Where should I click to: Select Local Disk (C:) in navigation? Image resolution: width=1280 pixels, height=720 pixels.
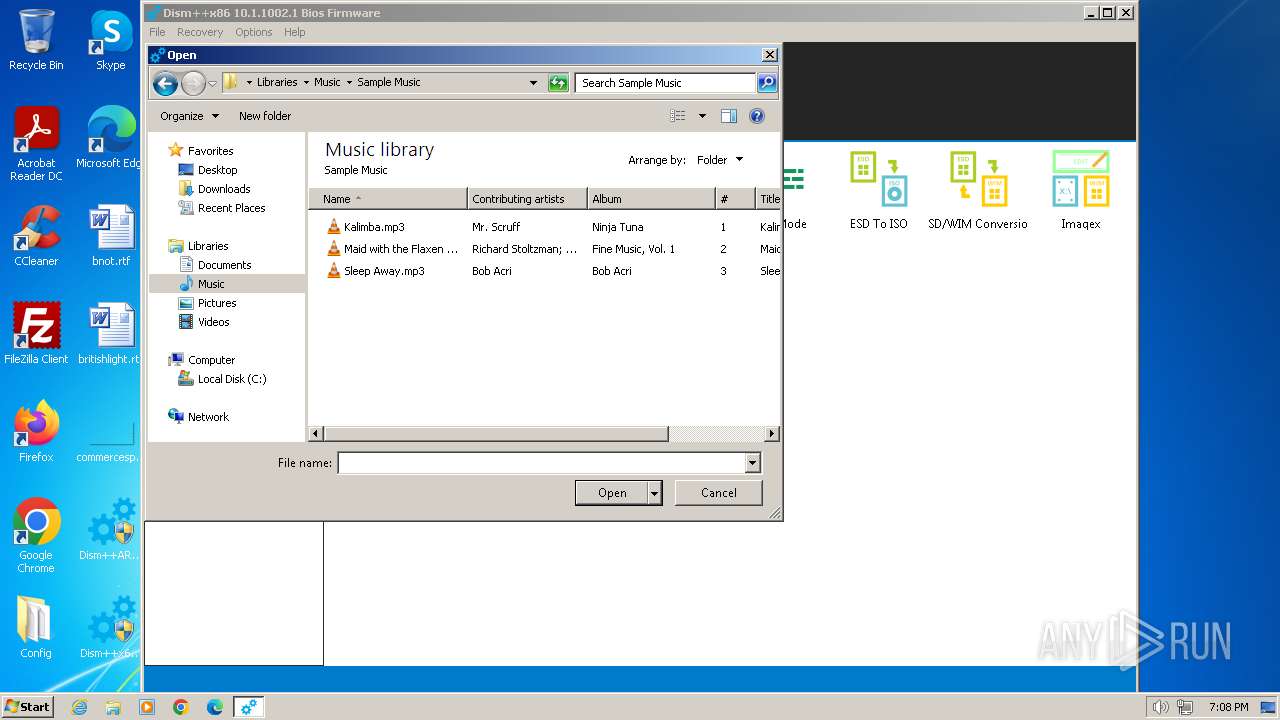click(x=232, y=379)
